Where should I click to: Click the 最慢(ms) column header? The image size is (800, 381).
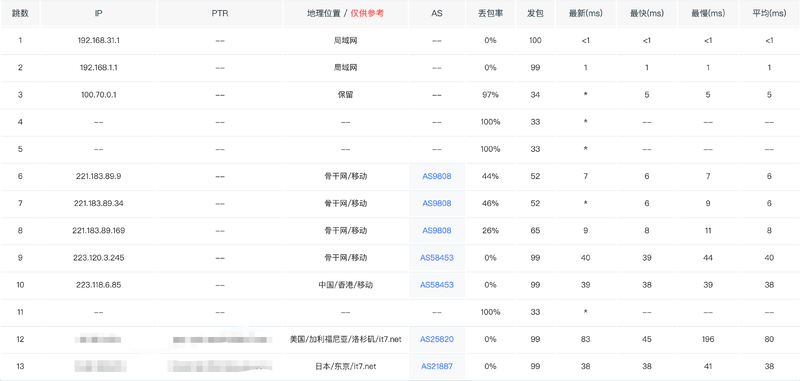pos(708,14)
